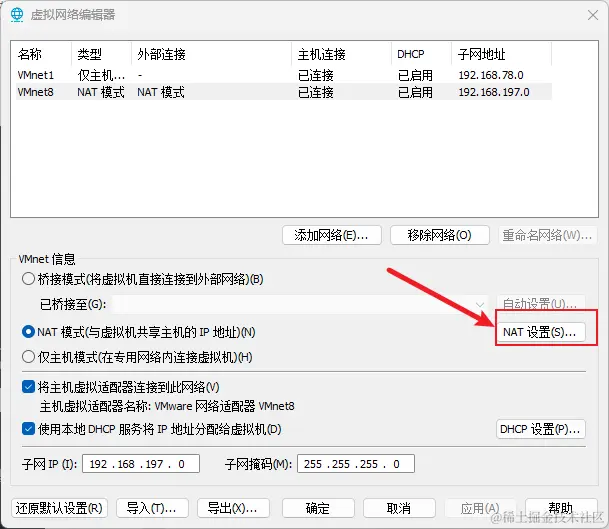The height and width of the screenshot is (529, 609).
Task: Click the 类型 column header
Action: (102, 54)
